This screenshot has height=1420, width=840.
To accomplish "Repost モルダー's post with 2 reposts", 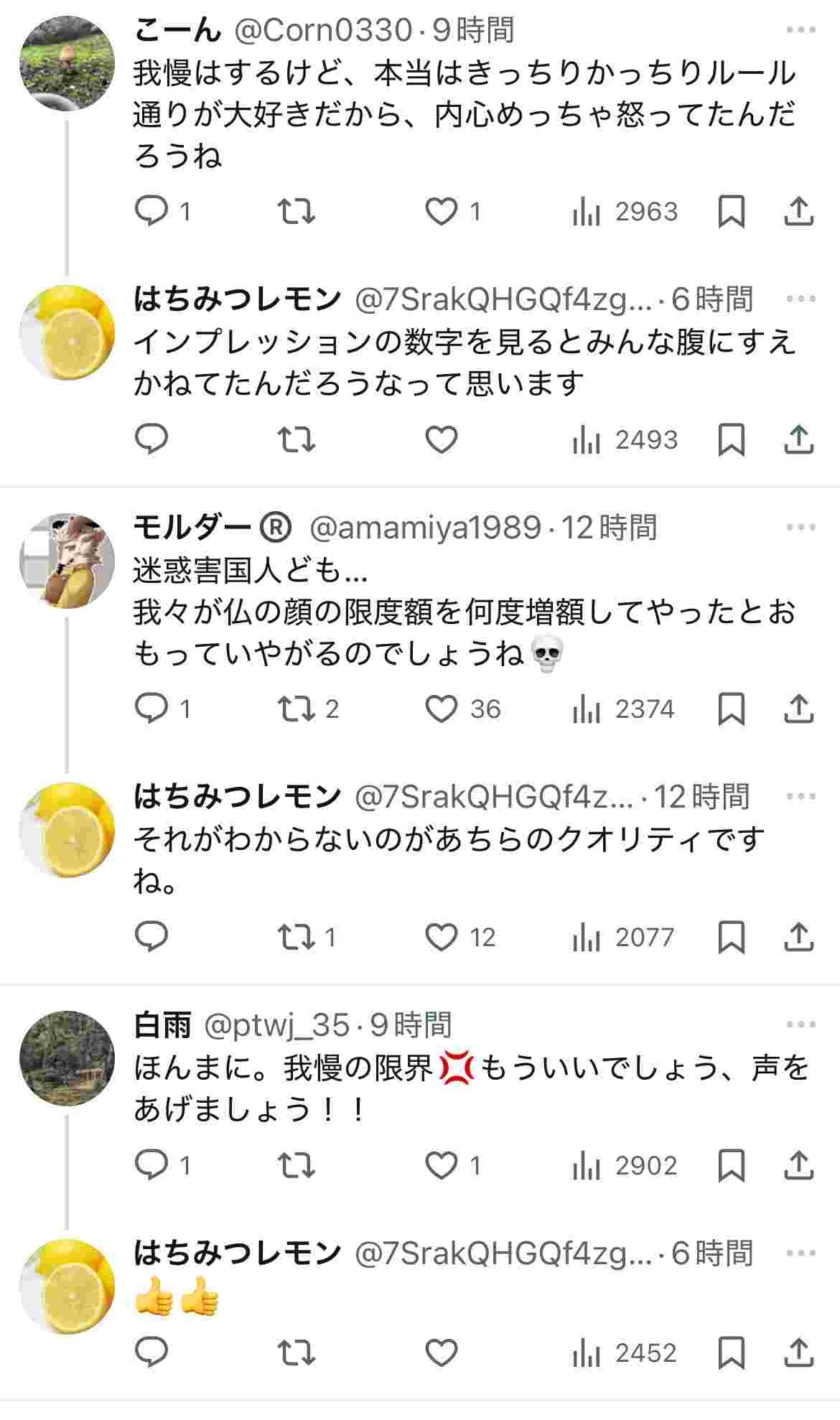I will coord(297,709).
